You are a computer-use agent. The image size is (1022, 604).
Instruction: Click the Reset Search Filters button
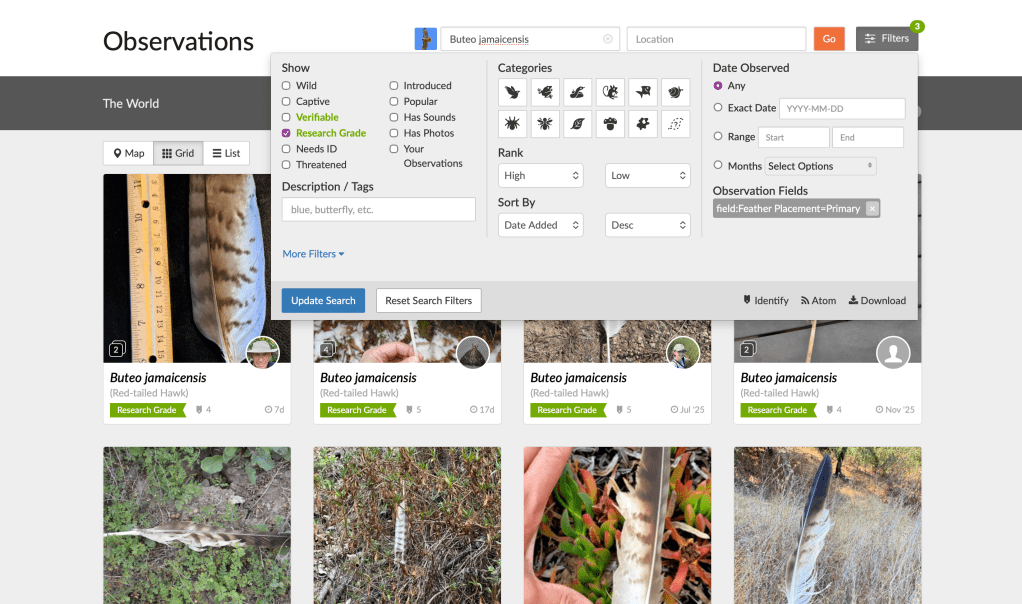pos(428,301)
